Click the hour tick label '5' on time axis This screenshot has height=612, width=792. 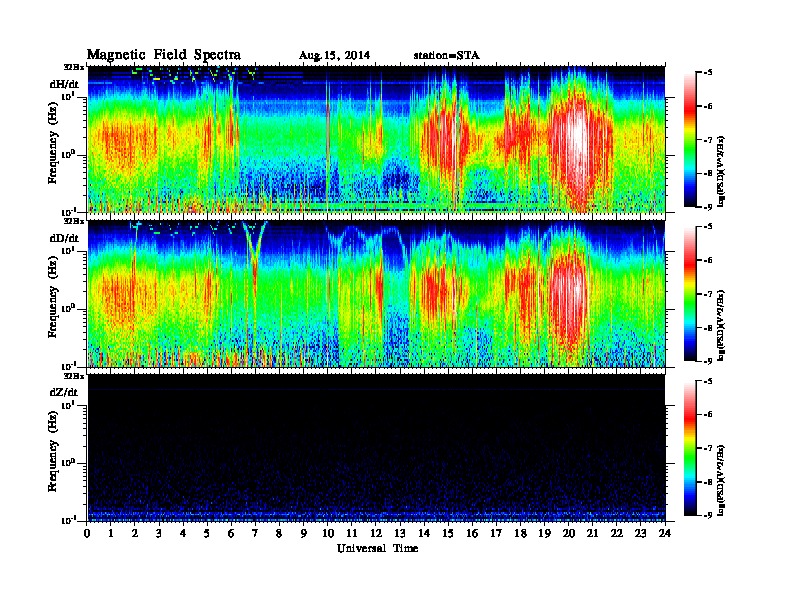click(208, 534)
